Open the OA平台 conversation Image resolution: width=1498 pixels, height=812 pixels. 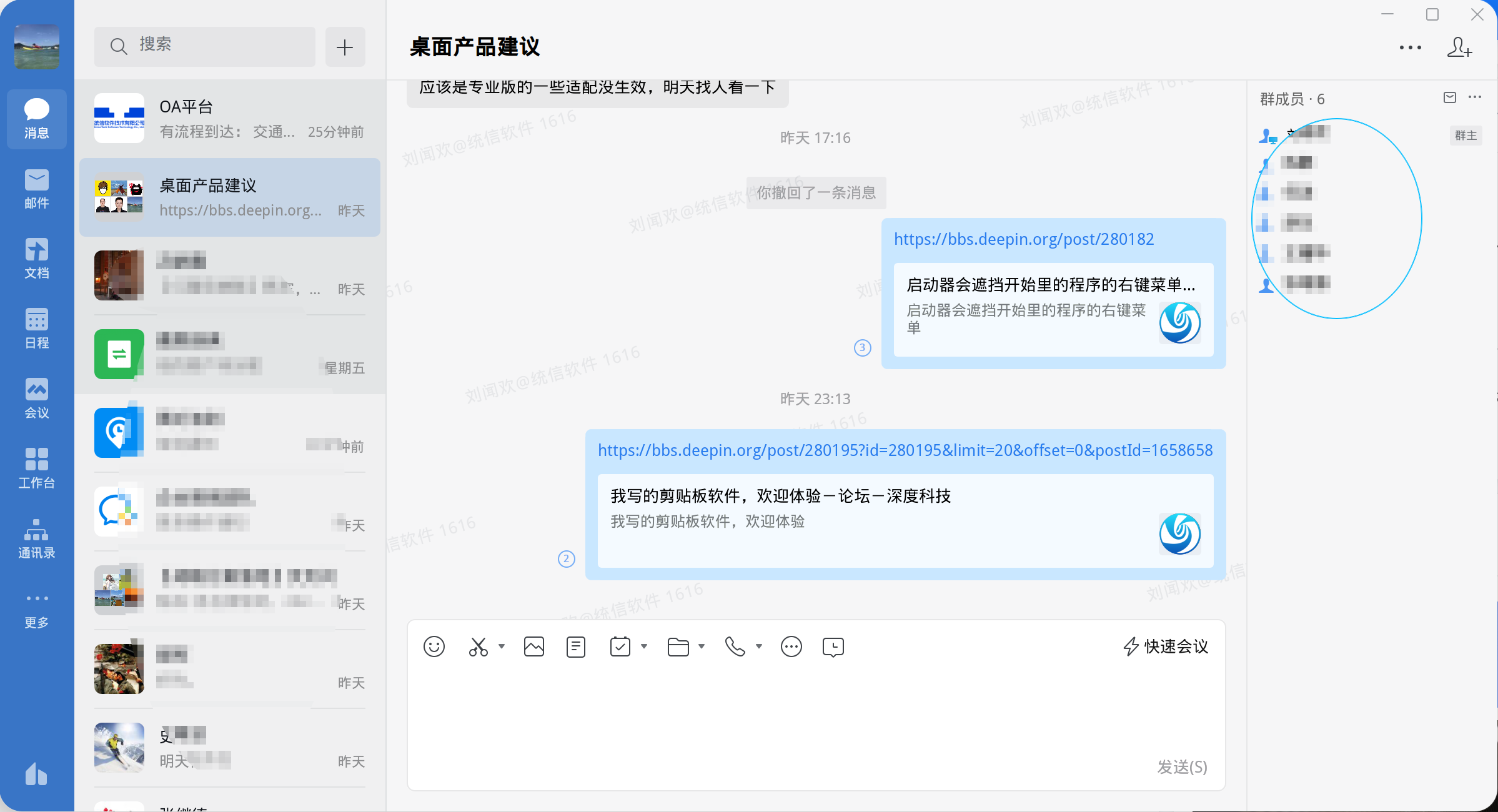pos(230,119)
